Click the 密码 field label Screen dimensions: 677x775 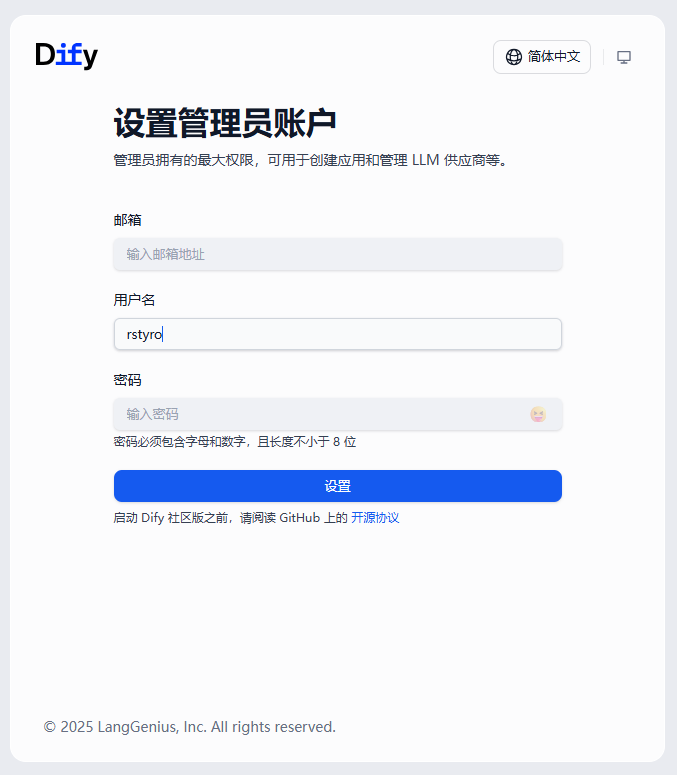click(128, 380)
